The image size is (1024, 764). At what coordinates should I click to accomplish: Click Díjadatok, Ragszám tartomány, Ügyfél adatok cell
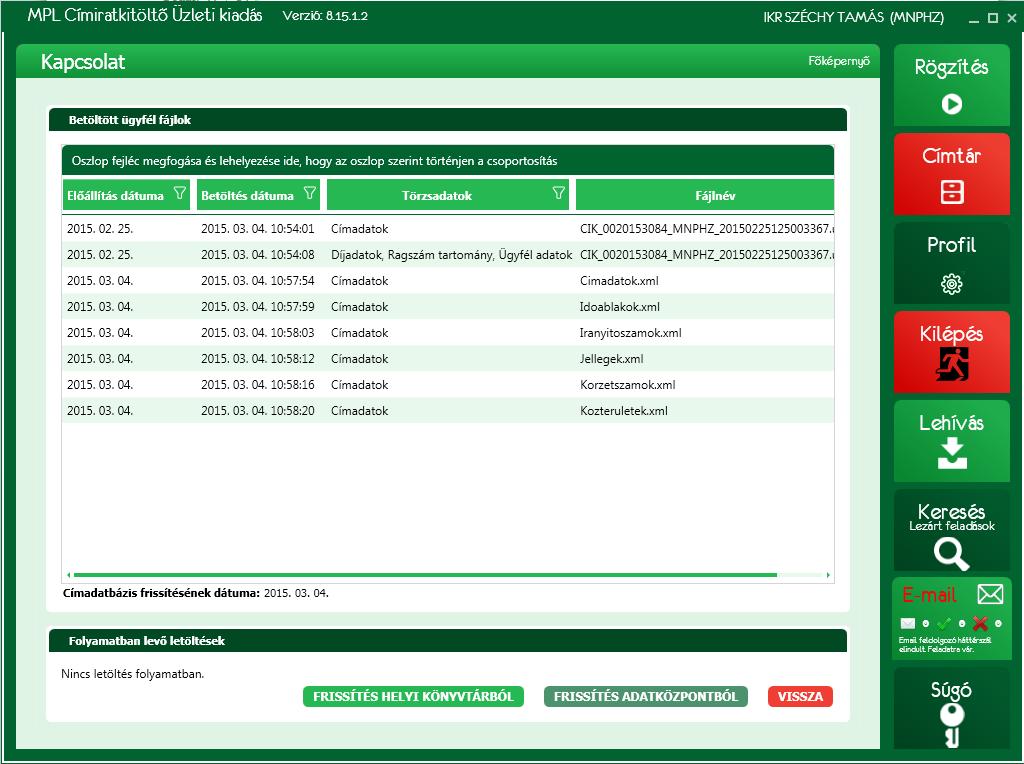pyautogui.click(x=451, y=255)
